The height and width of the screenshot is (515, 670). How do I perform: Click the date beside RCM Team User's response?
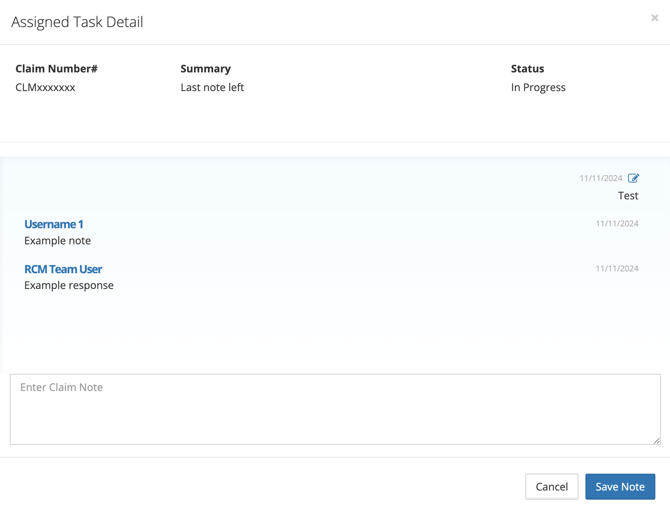tap(617, 269)
